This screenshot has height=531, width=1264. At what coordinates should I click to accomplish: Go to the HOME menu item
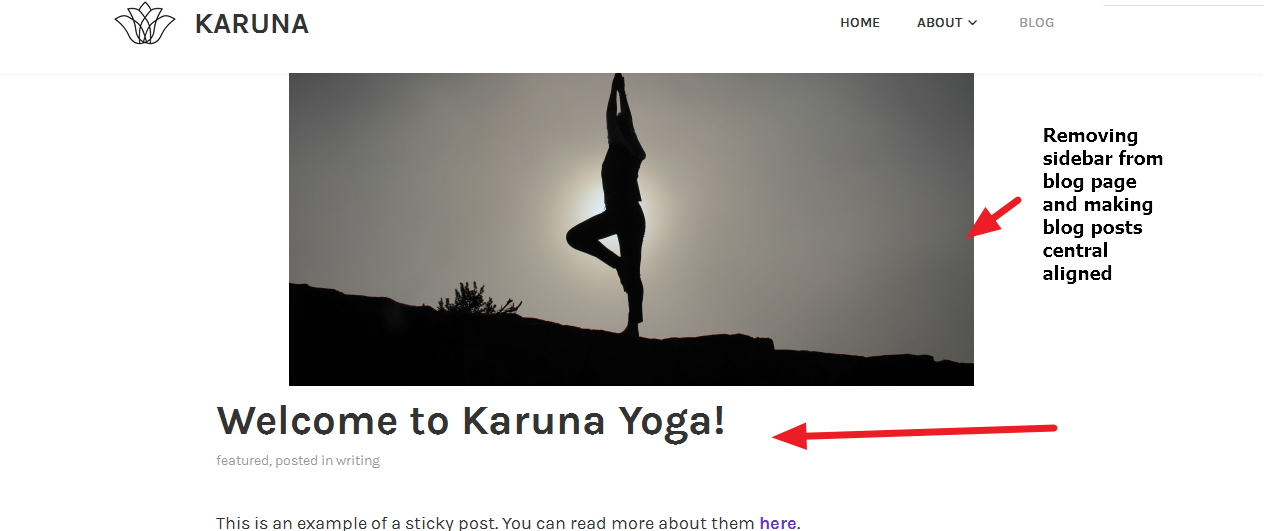860,23
